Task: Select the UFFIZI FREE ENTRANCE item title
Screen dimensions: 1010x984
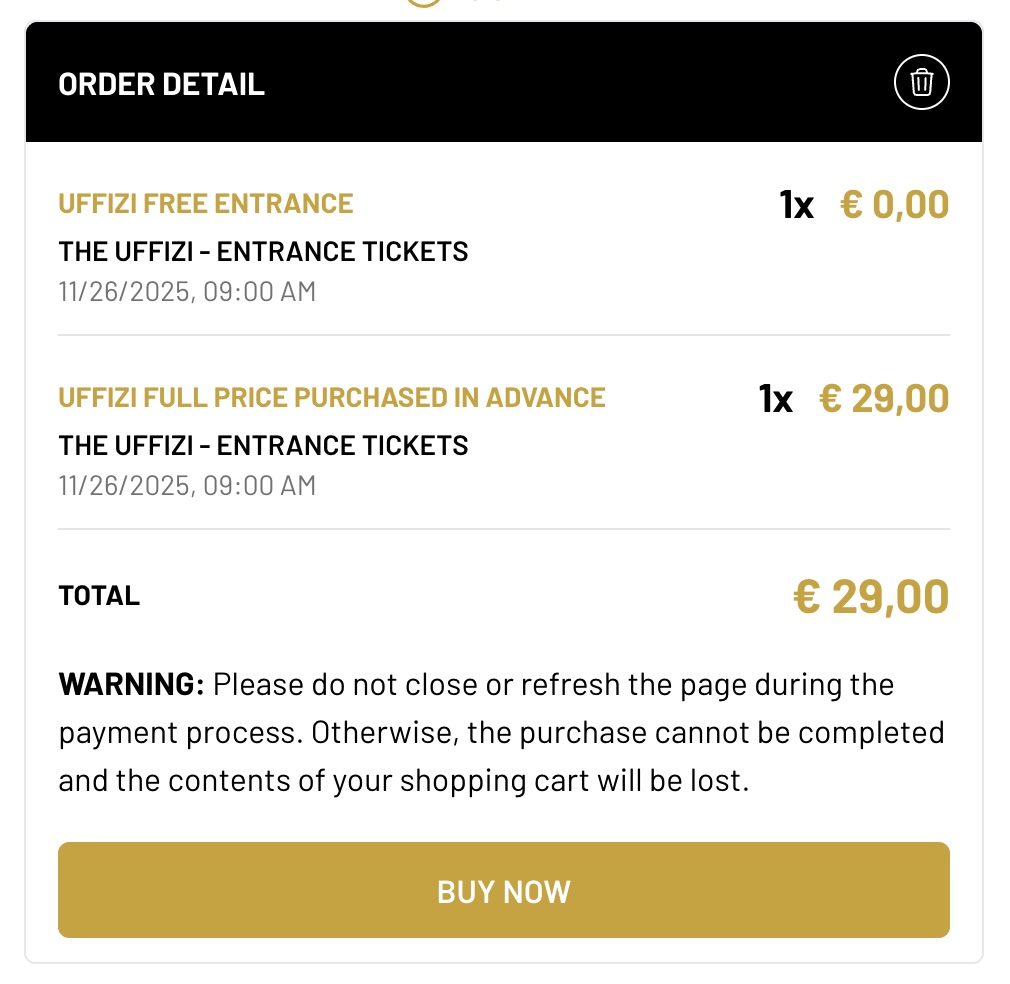Action: click(x=205, y=204)
